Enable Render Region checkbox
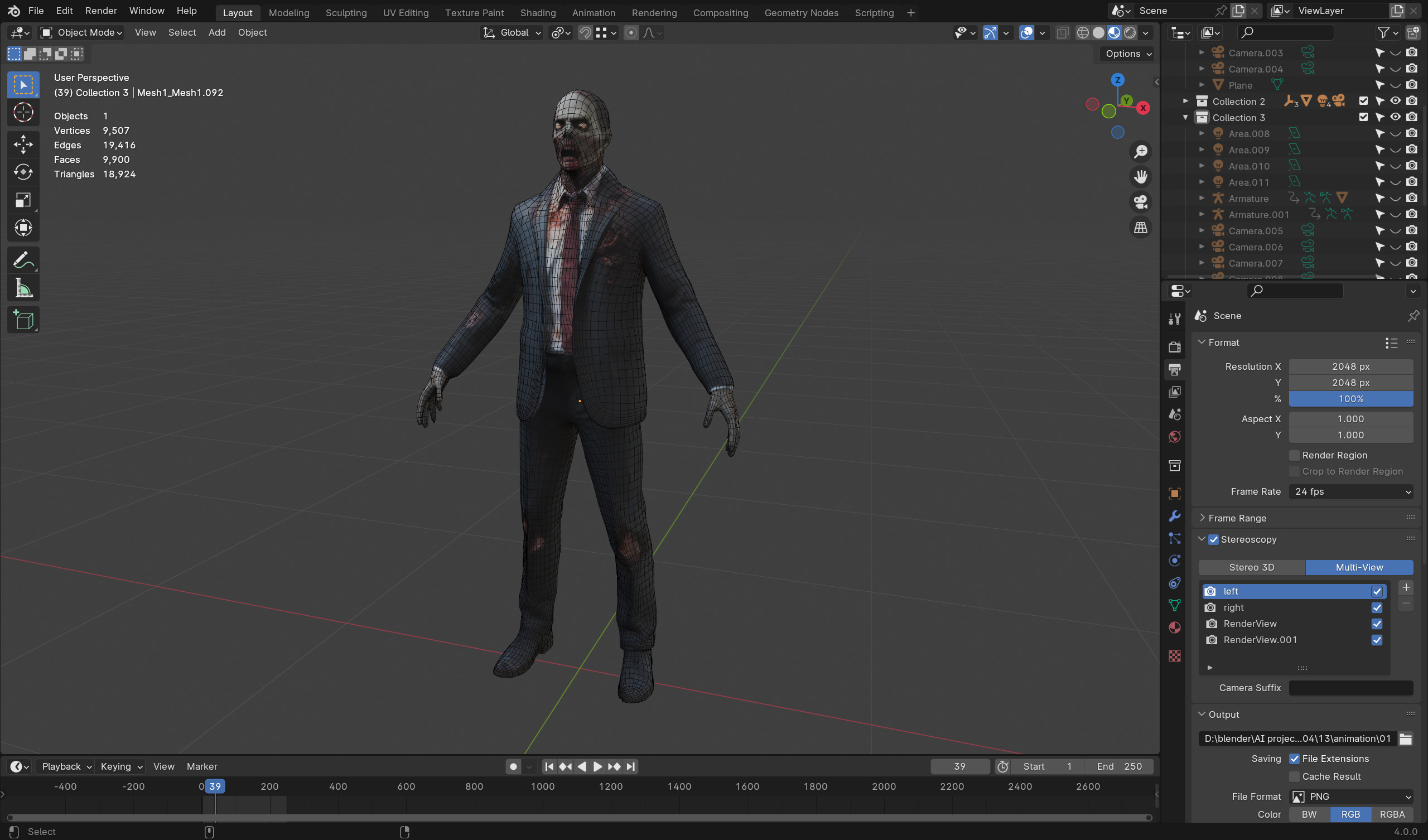The height and width of the screenshot is (840, 1428). [x=1294, y=456]
